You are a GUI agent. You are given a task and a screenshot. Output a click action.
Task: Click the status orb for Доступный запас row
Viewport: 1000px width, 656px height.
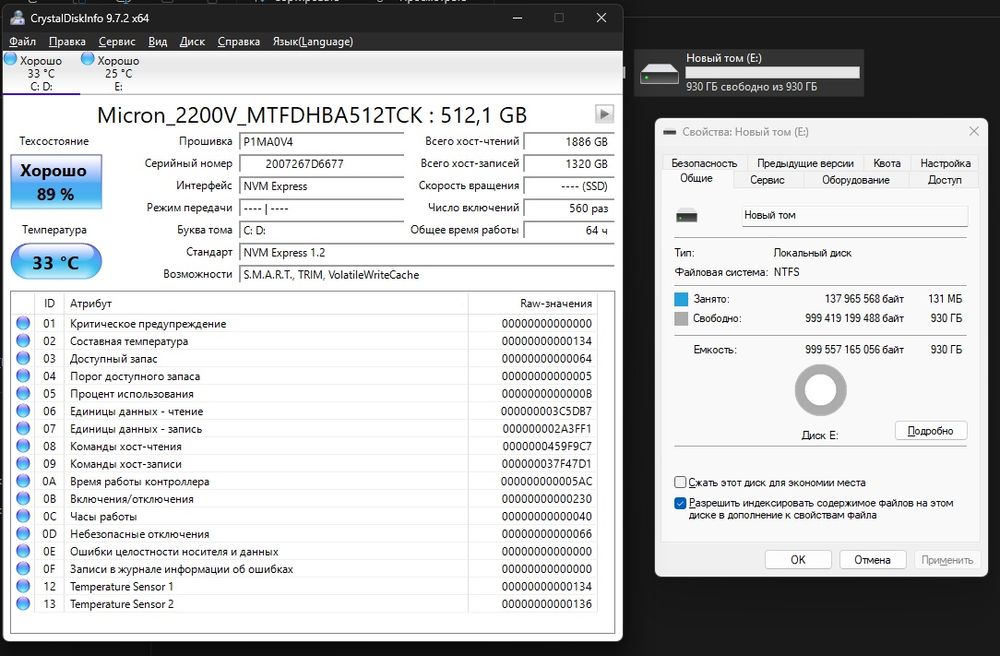23,358
